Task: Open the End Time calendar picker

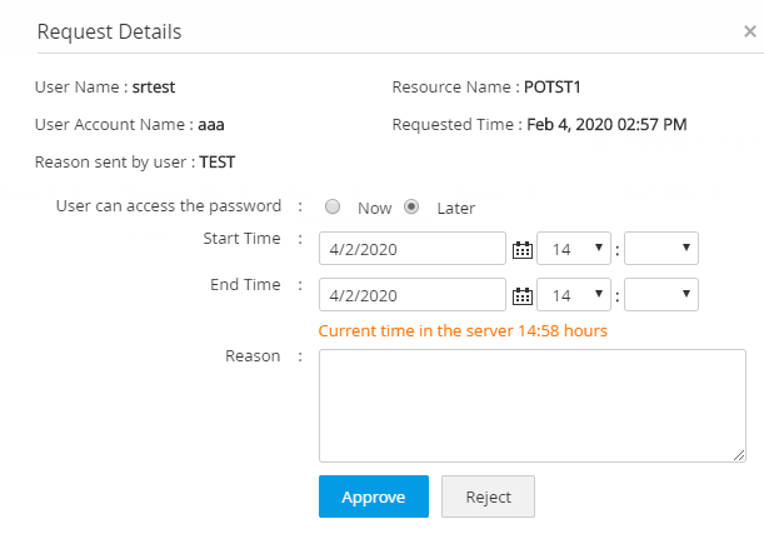Action: click(522, 295)
